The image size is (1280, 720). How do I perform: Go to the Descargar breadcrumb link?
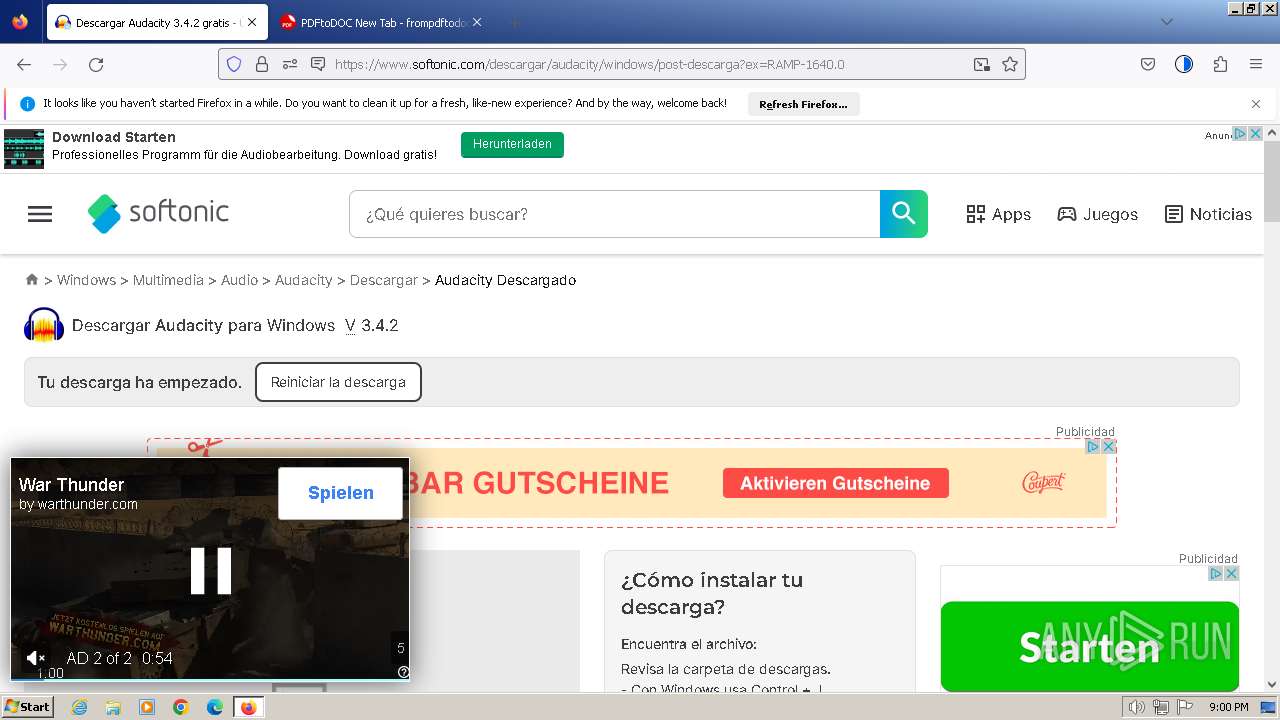pyautogui.click(x=384, y=280)
